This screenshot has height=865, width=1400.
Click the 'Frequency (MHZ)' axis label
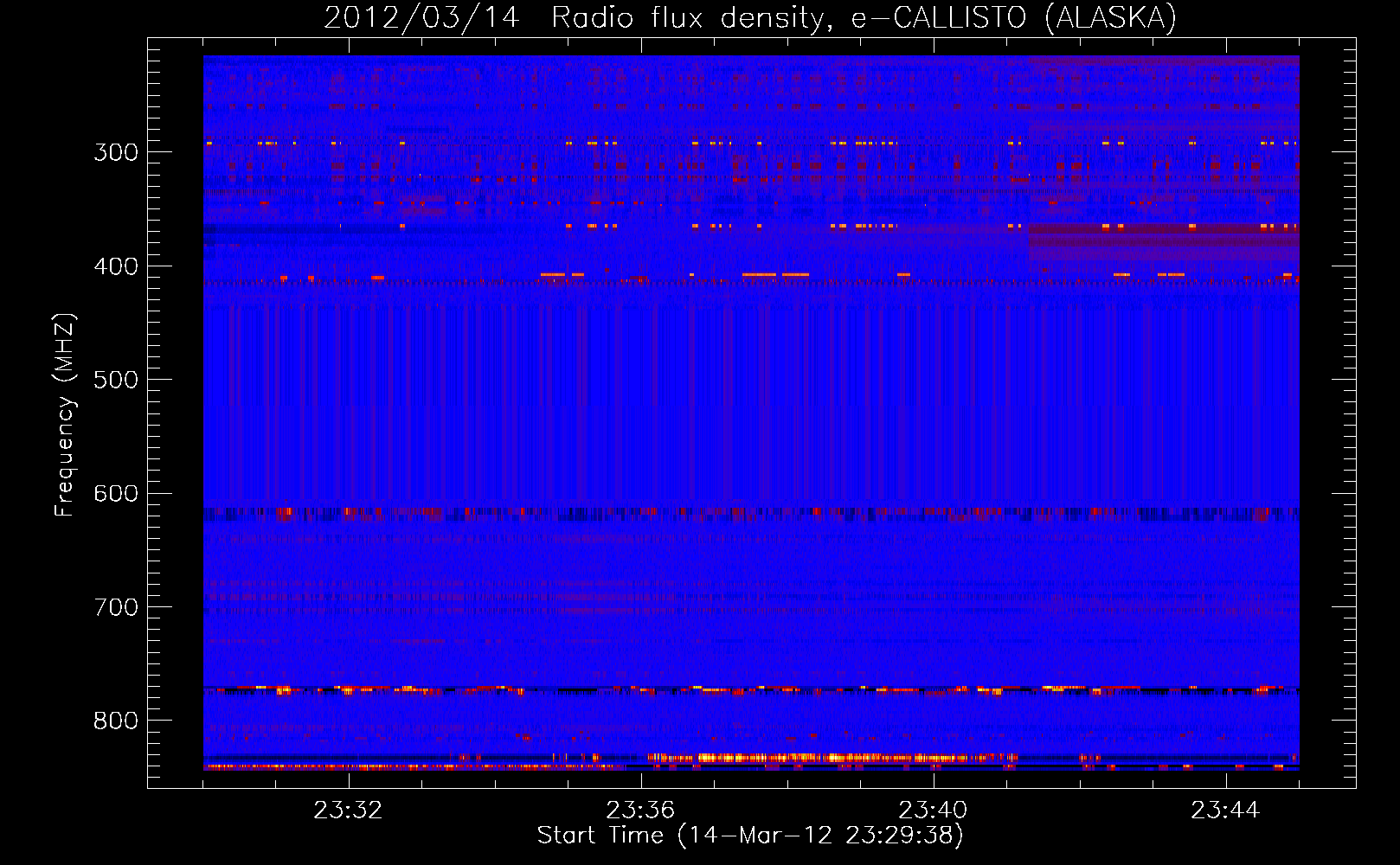[65, 415]
